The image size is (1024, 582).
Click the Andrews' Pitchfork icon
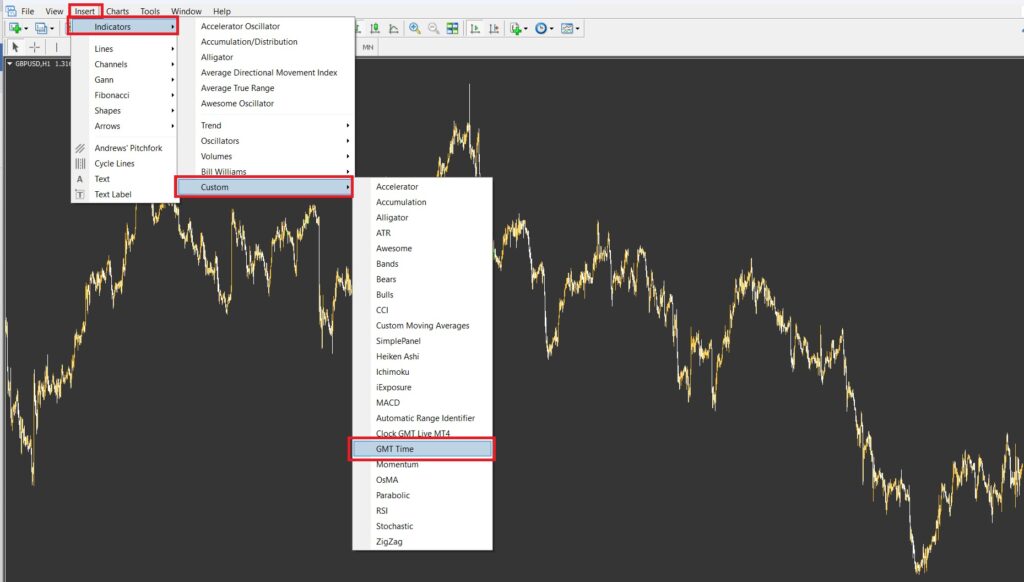pyautogui.click(x=80, y=148)
